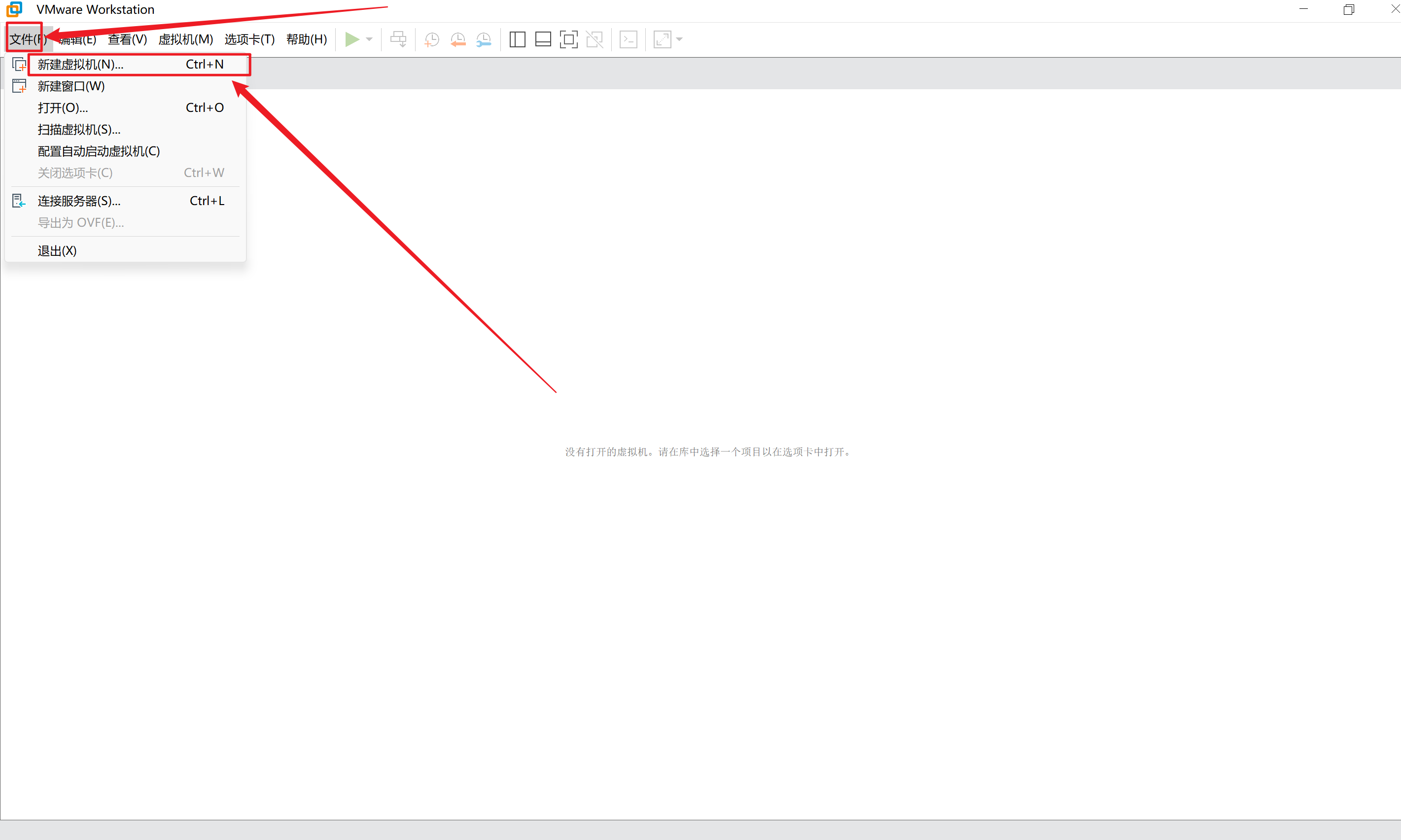Click 退出(X) to exit
Viewport: 1401px width, 840px height.
click(x=57, y=251)
